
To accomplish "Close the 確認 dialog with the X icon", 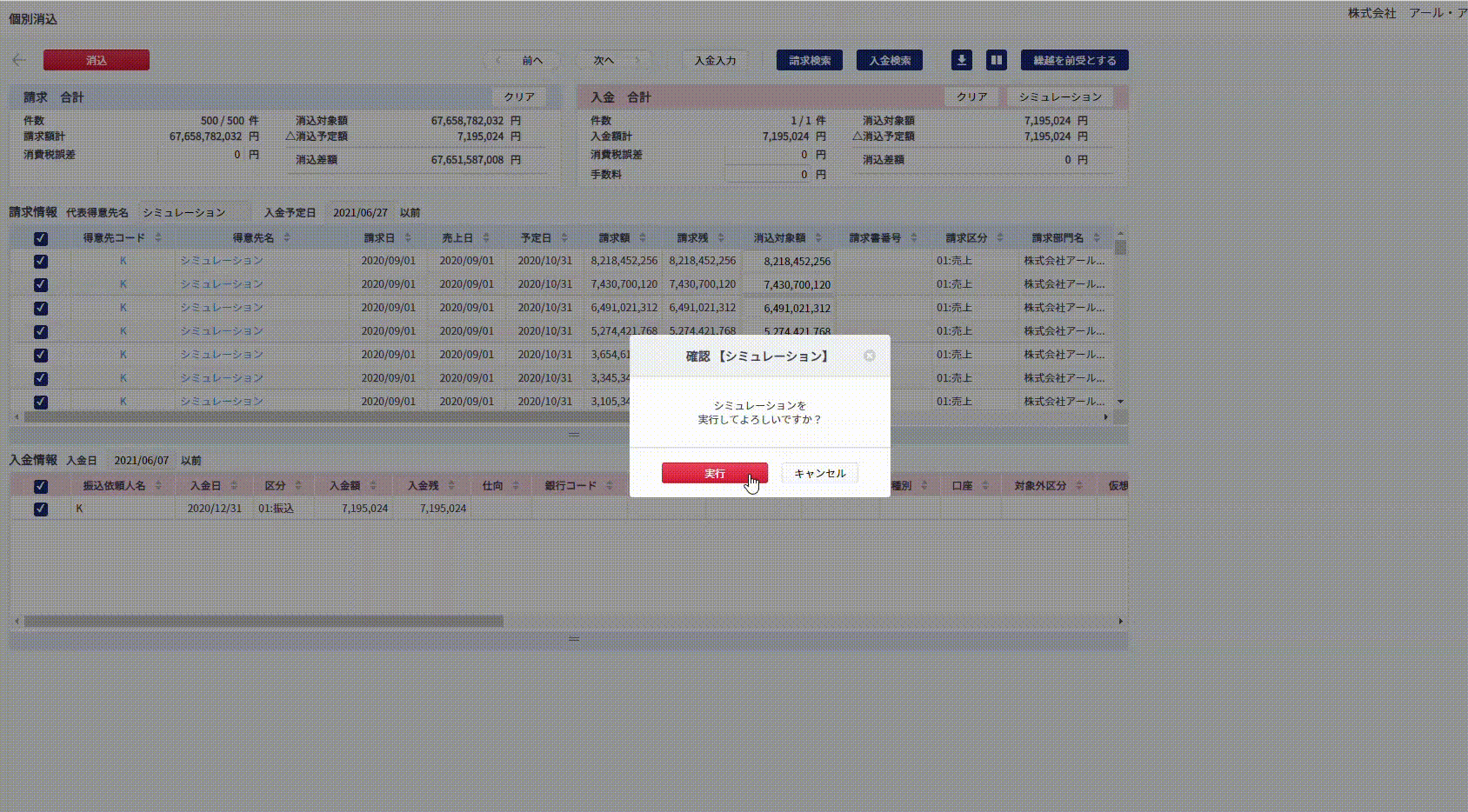I will [870, 356].
